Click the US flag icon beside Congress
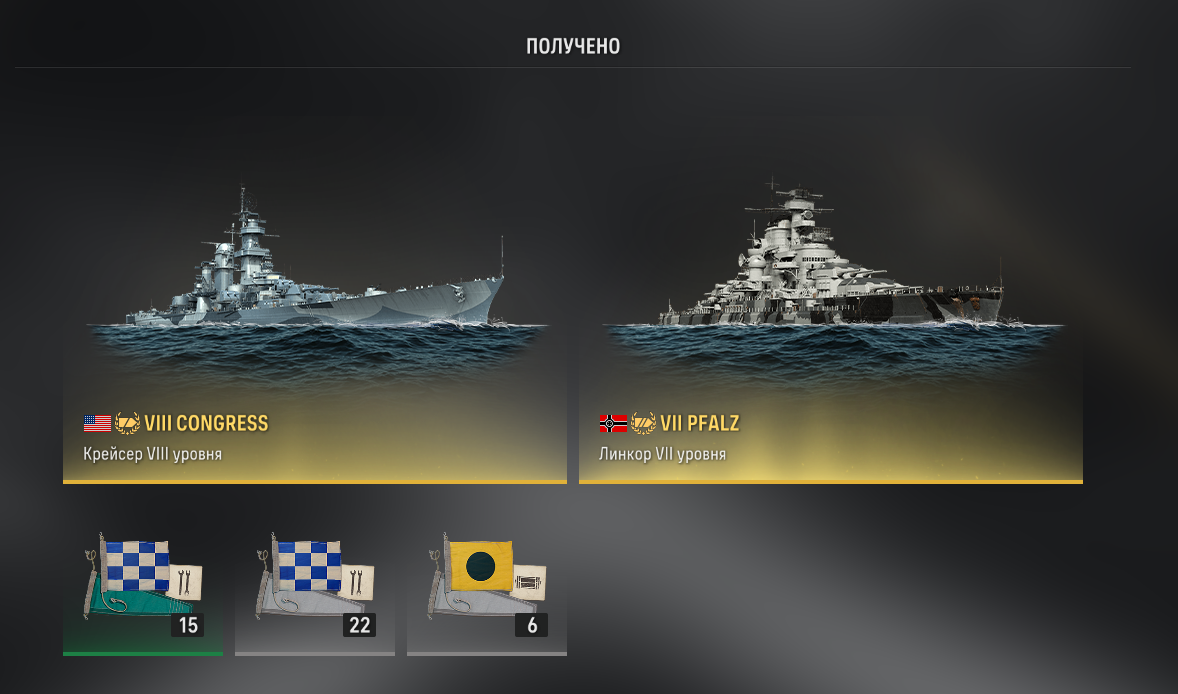Screen dimensions: 1178x694 click(x=97, y=424)
